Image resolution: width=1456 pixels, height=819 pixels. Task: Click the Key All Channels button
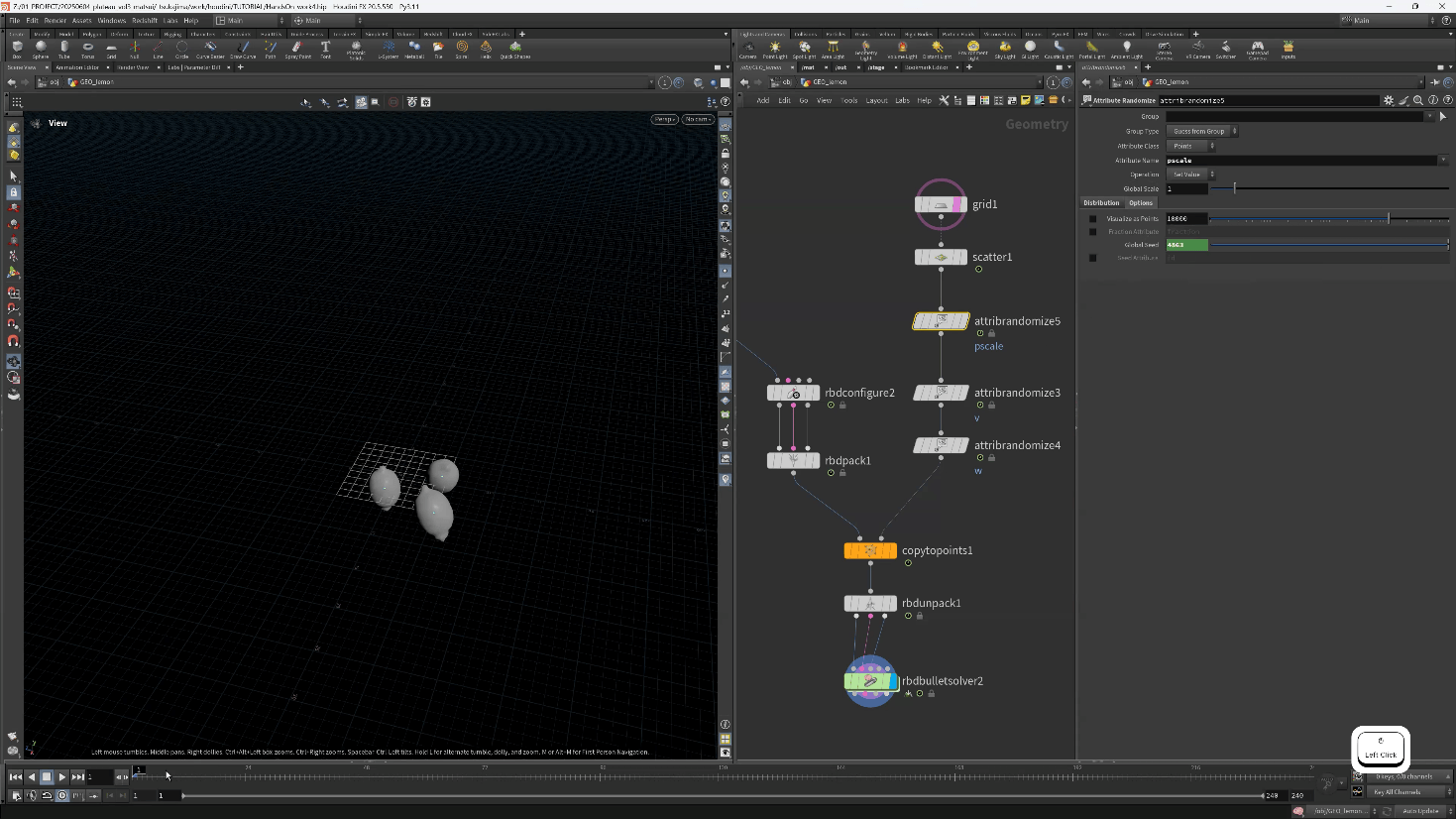[x=1399, y=792]
